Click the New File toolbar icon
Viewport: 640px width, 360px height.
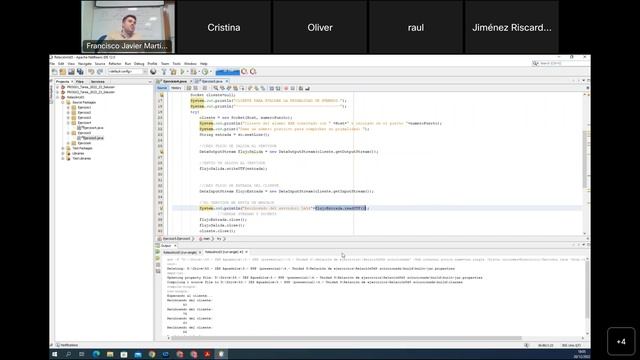pos(54,72)
